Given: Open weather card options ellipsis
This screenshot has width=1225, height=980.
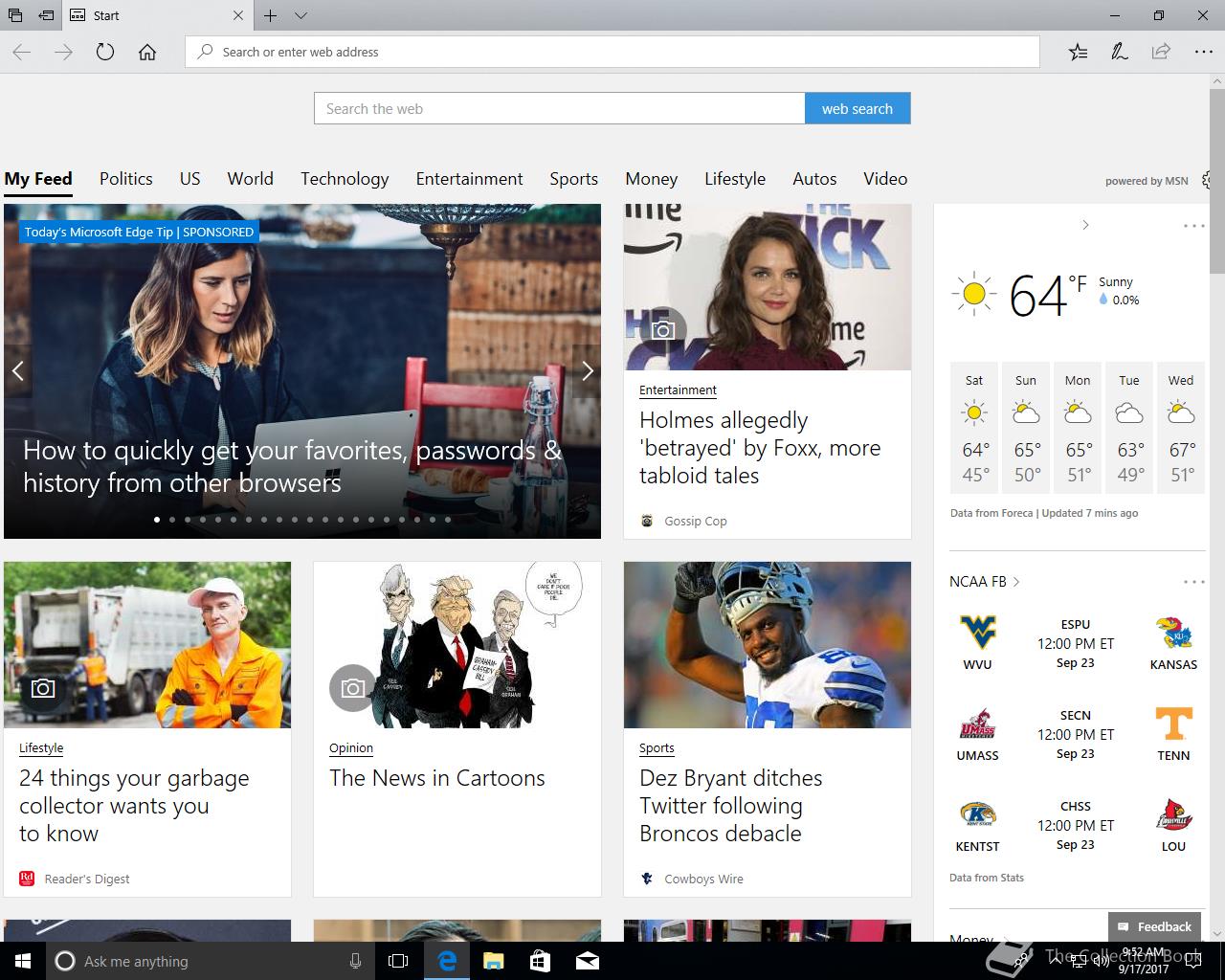Looking at the screenshot, I should [1193, 226].
